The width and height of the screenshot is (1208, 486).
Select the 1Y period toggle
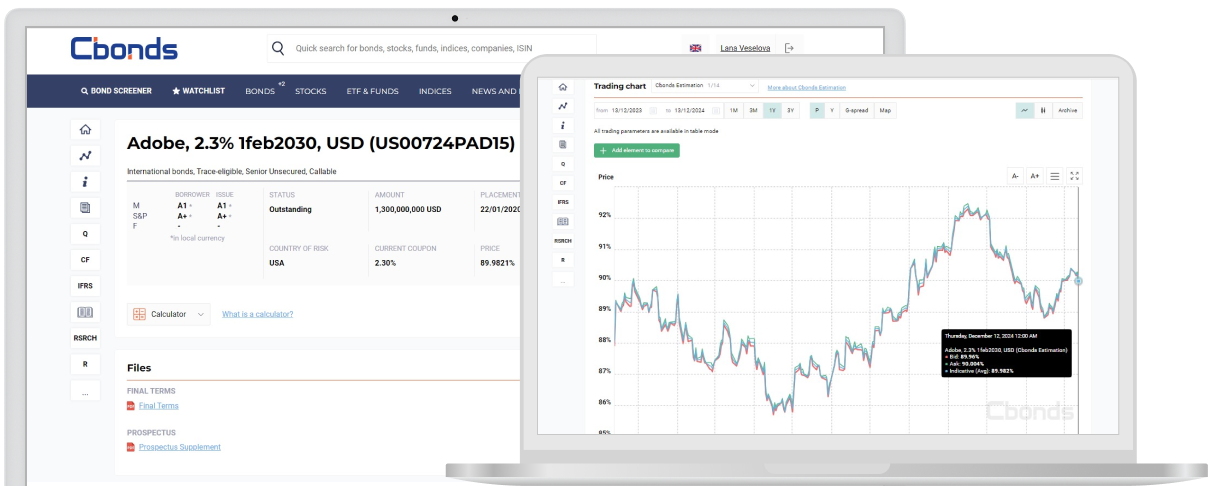click(772, 110)
